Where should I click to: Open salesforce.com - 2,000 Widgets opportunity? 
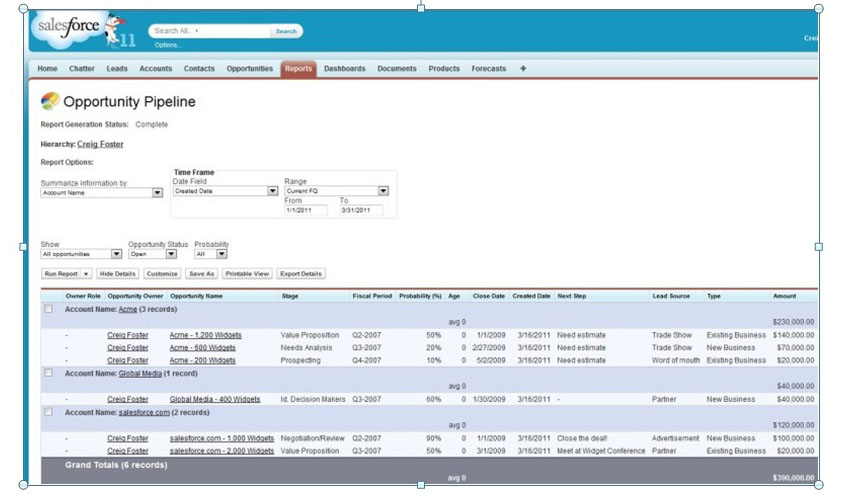click(x=222, y=451)
